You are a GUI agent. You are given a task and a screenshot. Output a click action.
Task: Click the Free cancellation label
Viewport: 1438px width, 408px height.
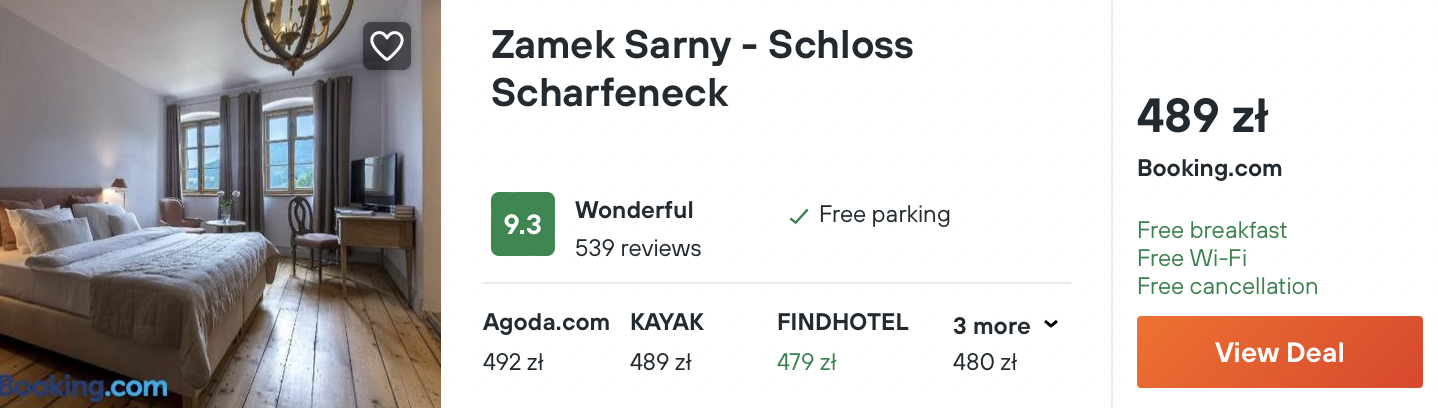[x=1227, y=286]
